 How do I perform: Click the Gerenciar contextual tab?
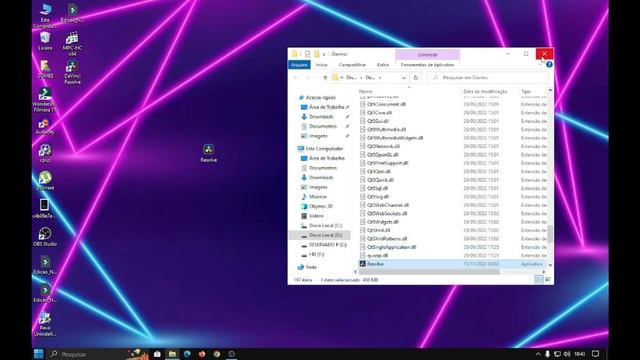coord(427,54)
